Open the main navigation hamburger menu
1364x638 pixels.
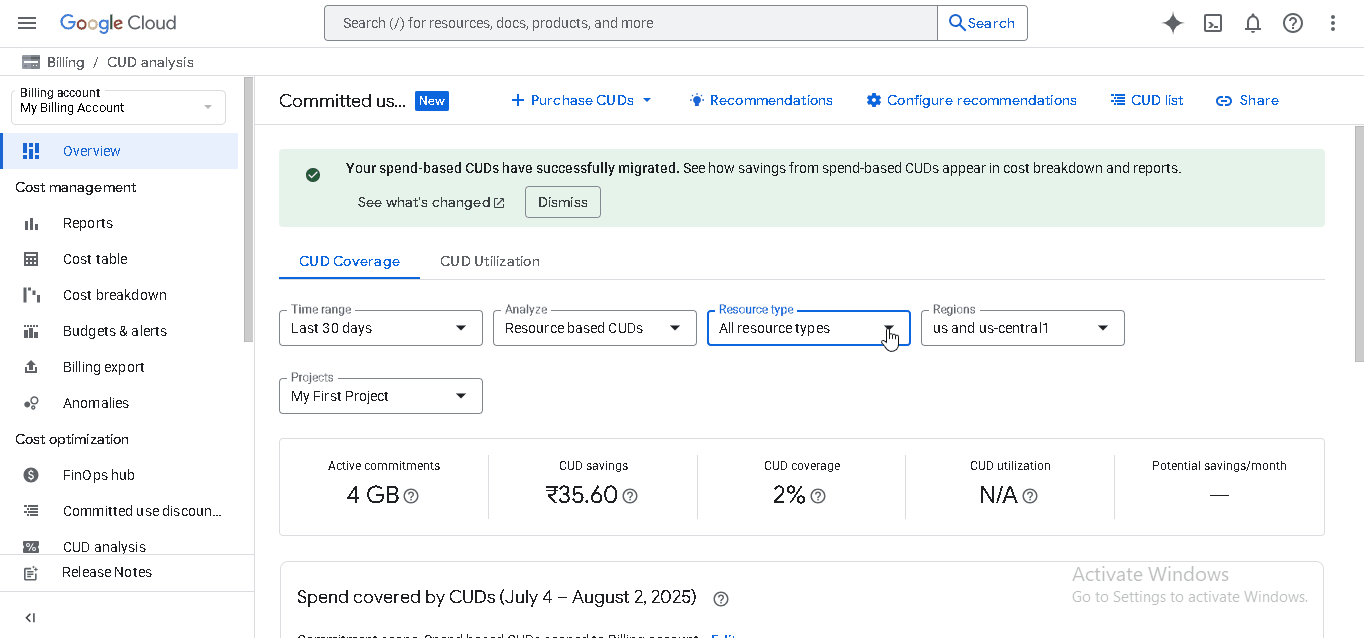tap(27, 23)
